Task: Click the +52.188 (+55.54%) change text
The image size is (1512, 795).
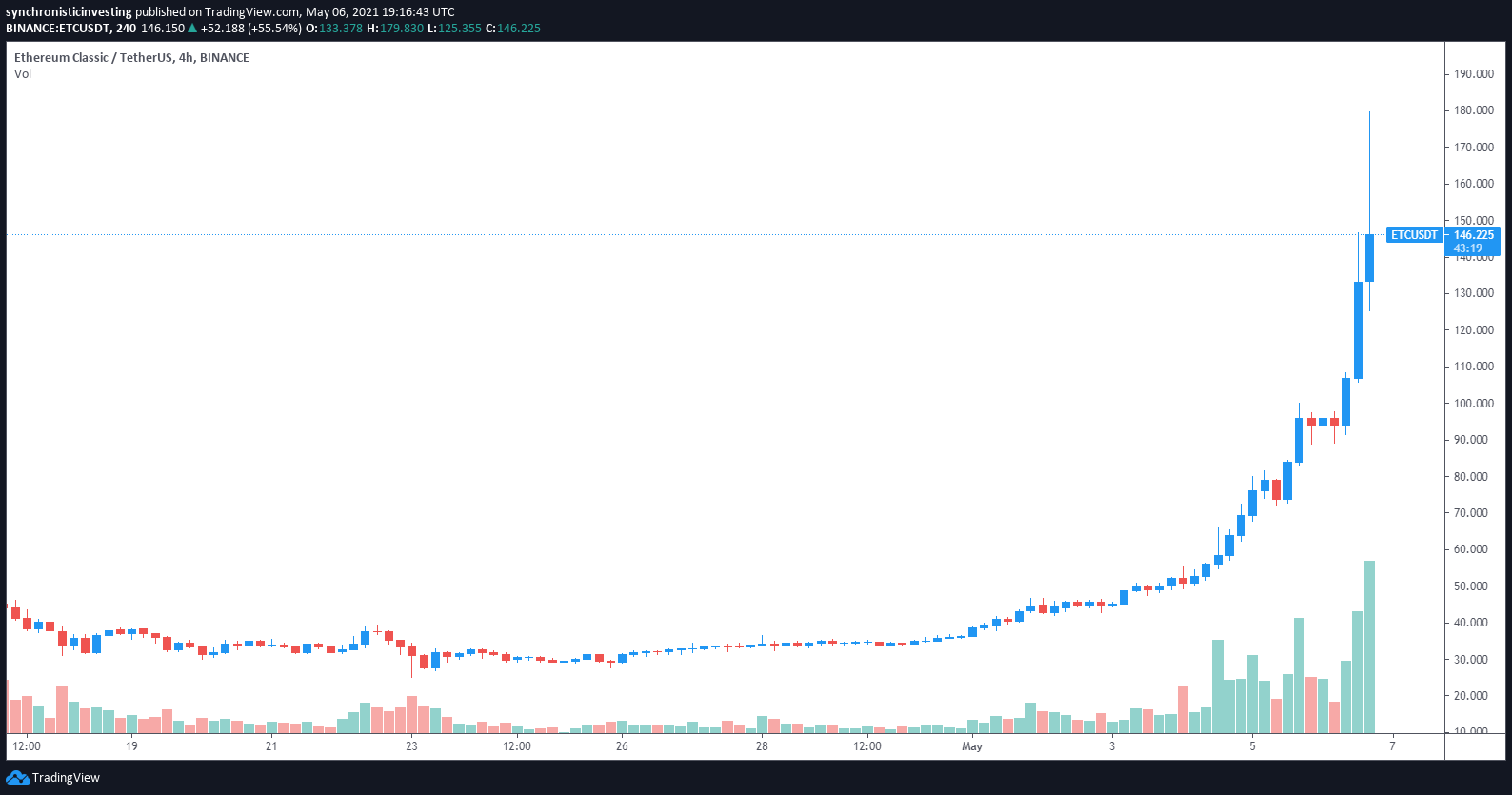Action: click(x=250, y=29)
